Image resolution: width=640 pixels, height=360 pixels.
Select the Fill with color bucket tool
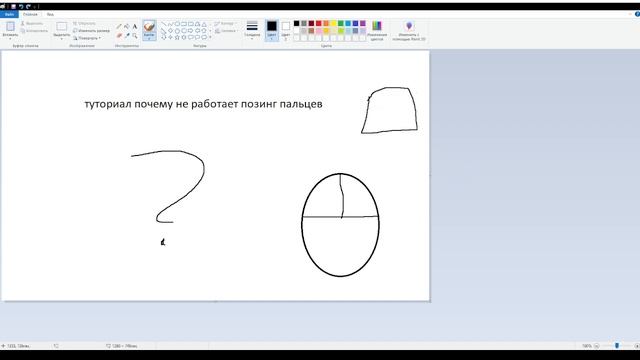(127, 27)
